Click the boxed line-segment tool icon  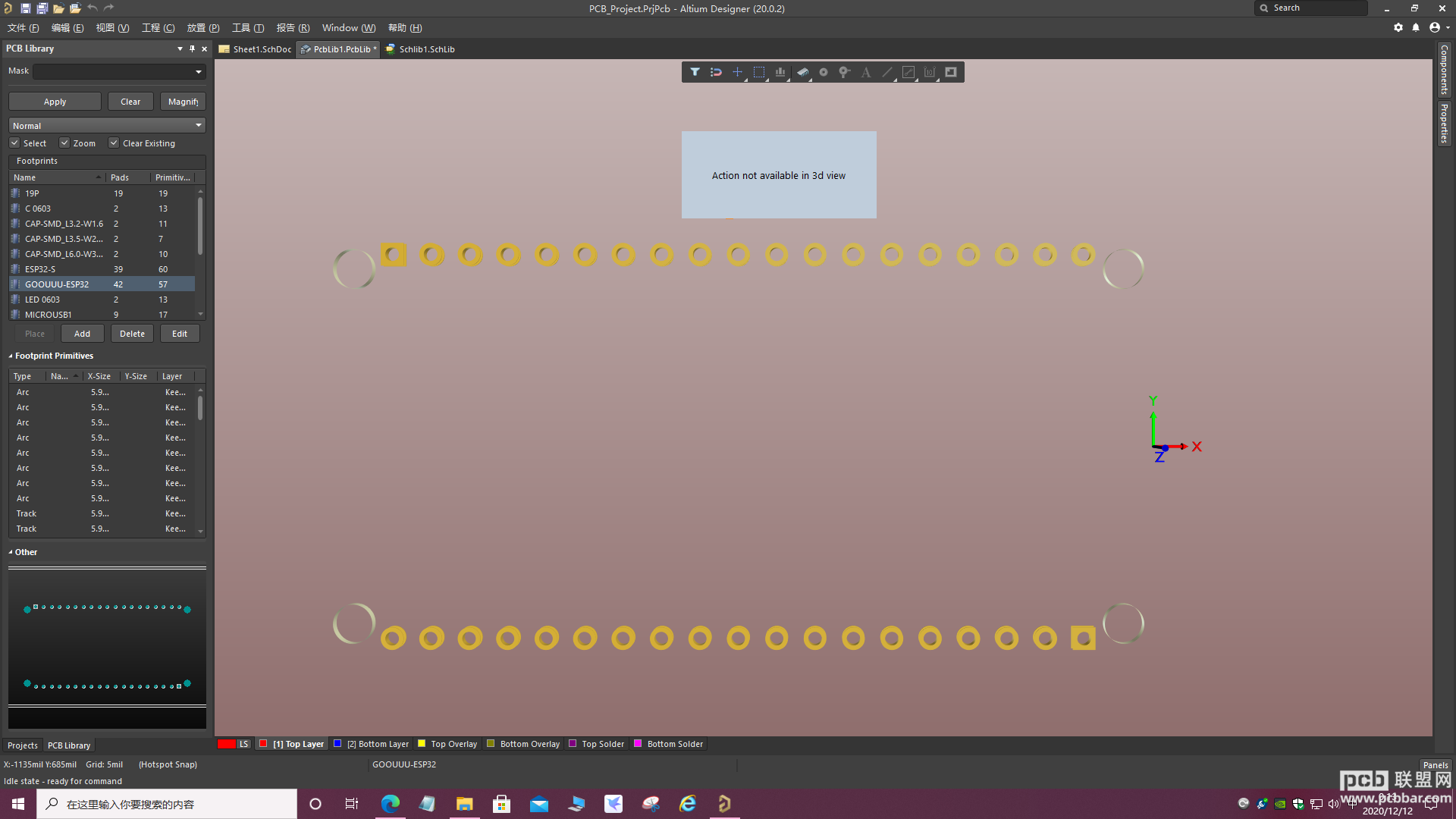(x=908, y=72)
